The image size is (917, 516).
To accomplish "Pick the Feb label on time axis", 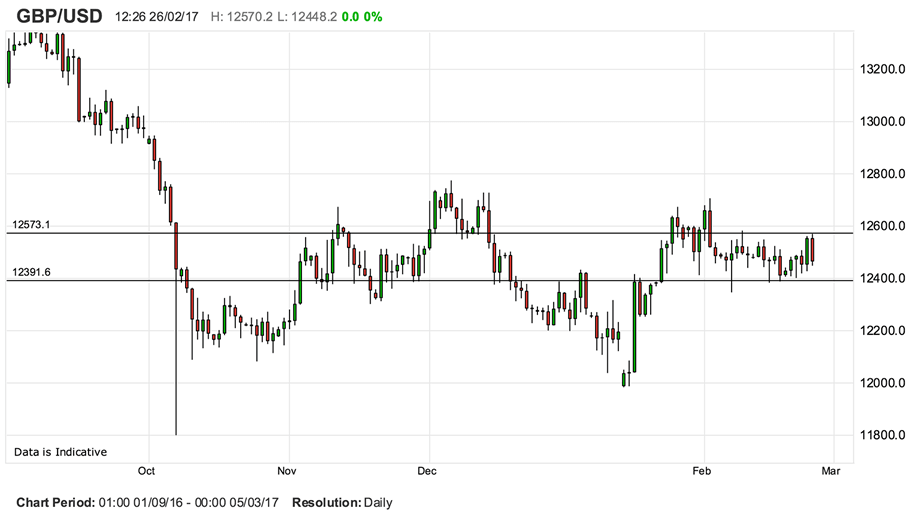I will click(703, 470).
